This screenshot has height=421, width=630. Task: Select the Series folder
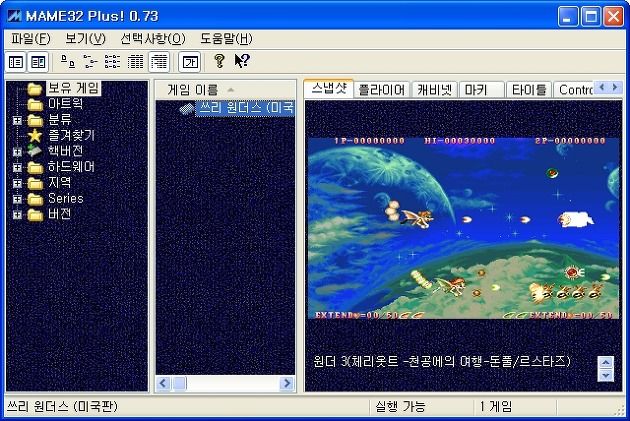pos(65,198)
